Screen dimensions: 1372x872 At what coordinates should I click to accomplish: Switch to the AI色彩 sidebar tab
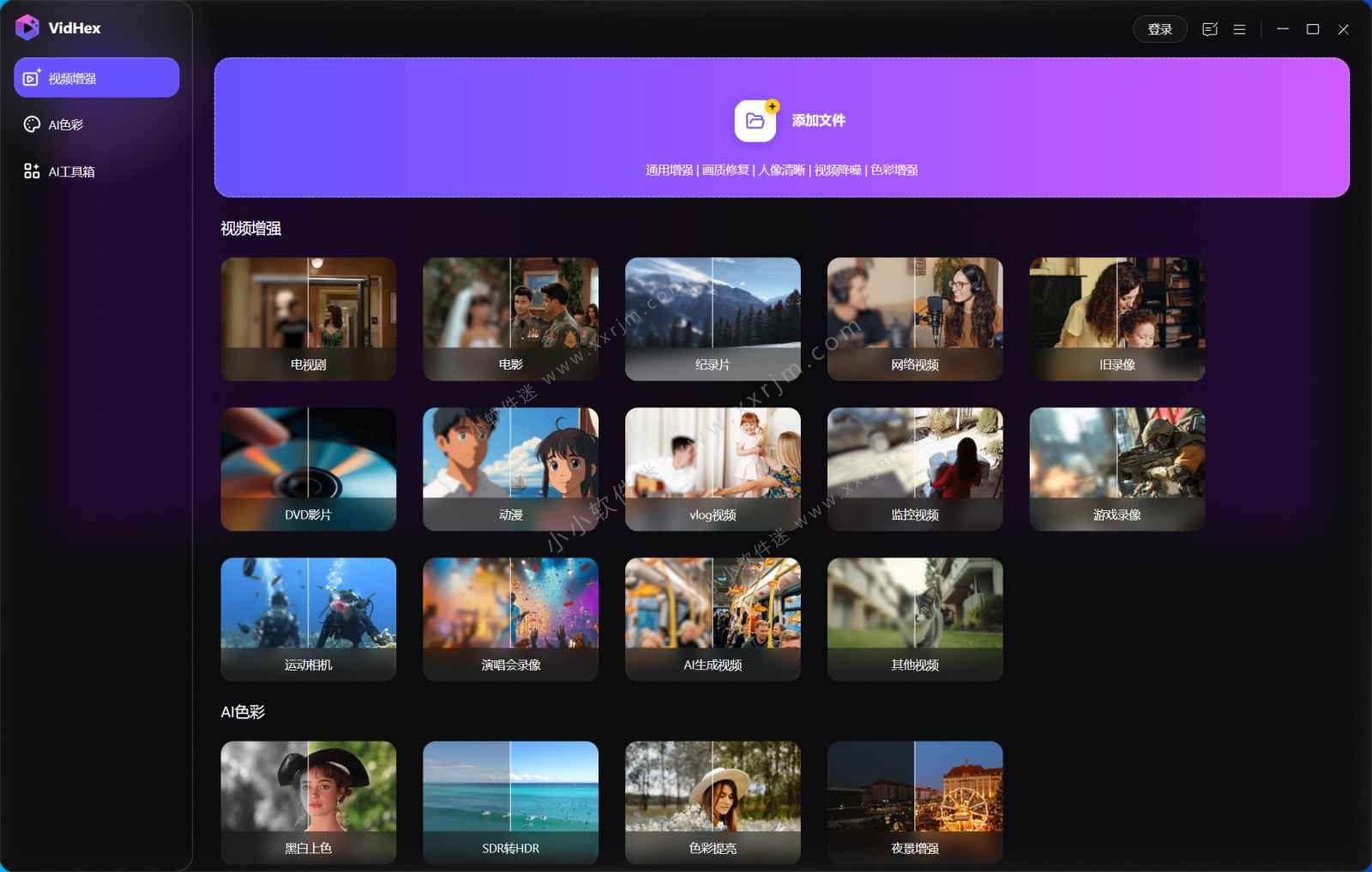point(97,124)
